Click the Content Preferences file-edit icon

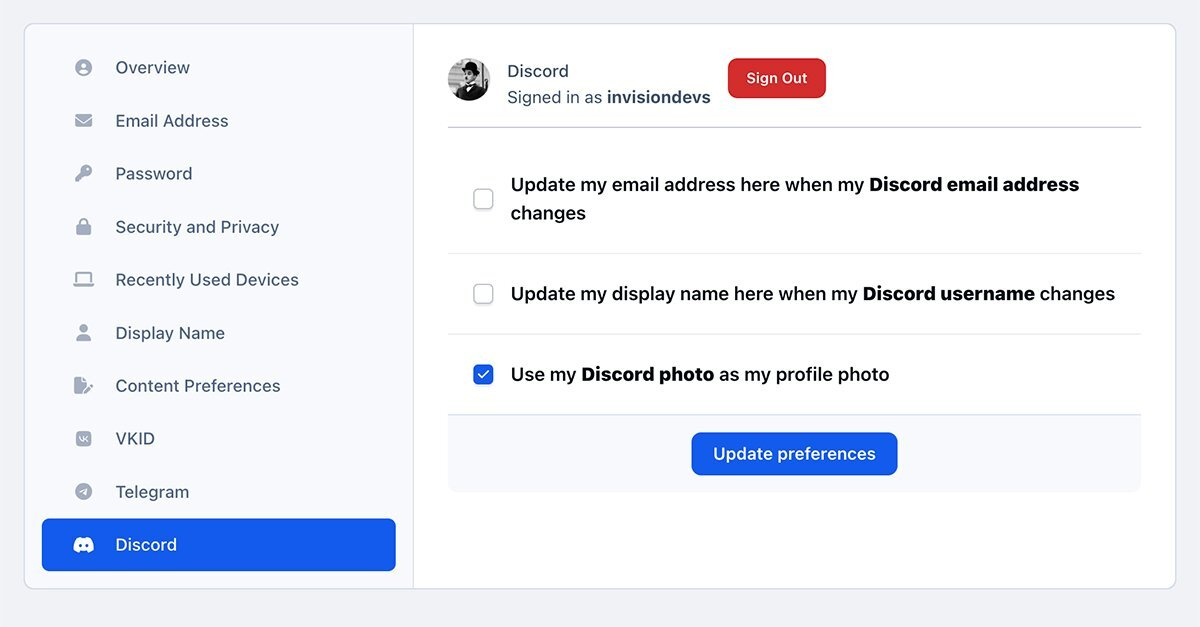[84, 386]
